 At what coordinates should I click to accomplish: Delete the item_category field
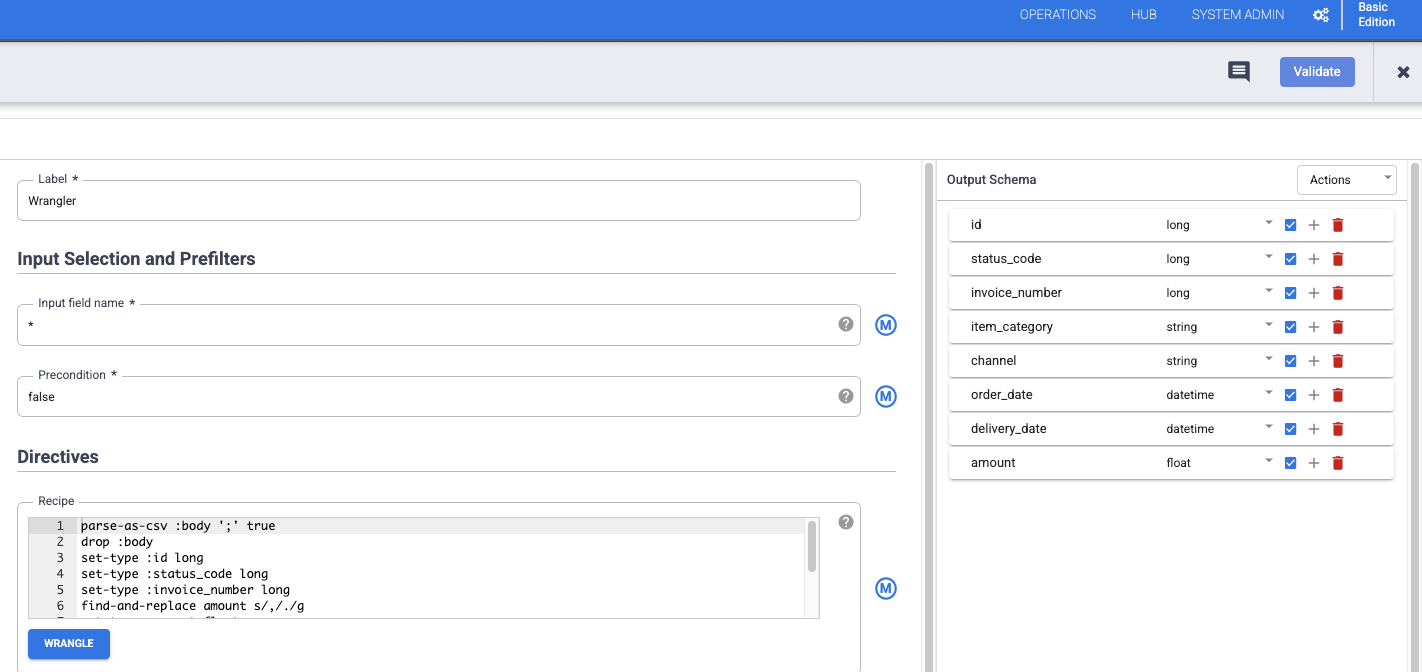(x=1338, y=327)
